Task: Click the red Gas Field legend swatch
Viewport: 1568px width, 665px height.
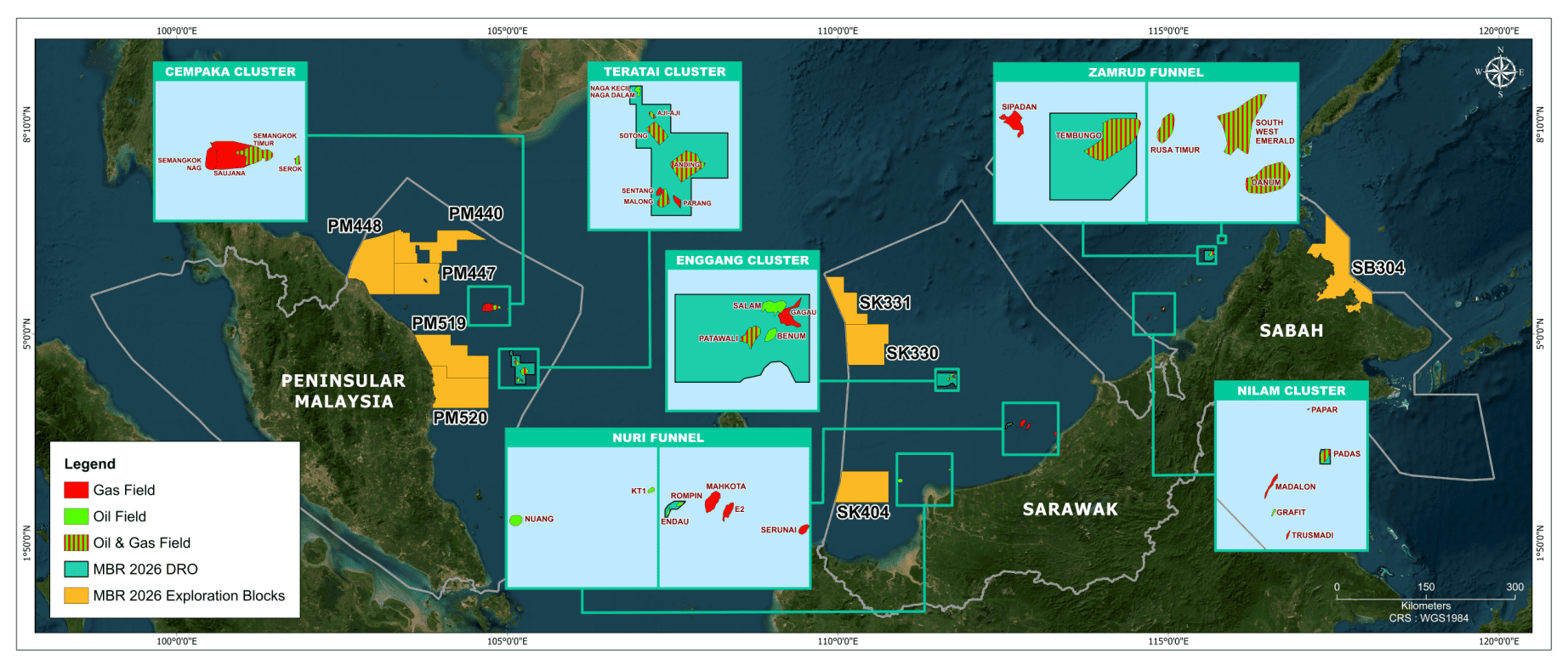Action: pos(77,490)
